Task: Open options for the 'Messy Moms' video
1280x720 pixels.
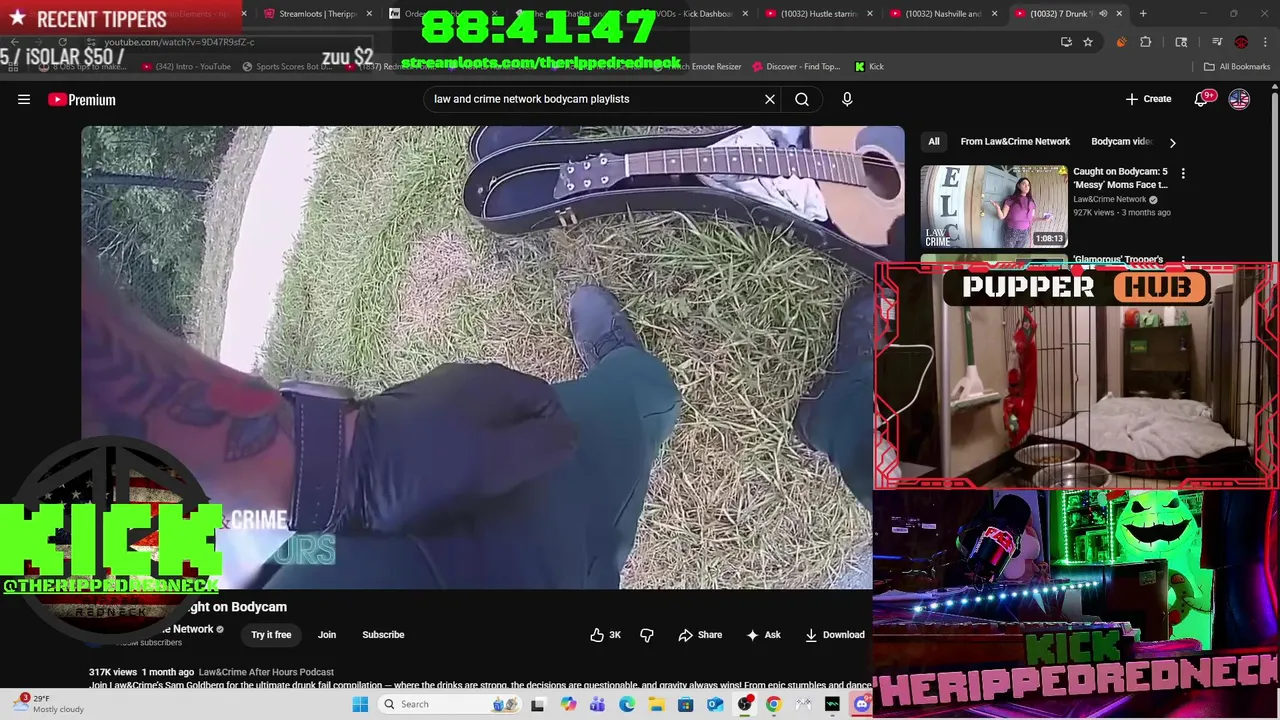Action: click(x=1183, y=173)
